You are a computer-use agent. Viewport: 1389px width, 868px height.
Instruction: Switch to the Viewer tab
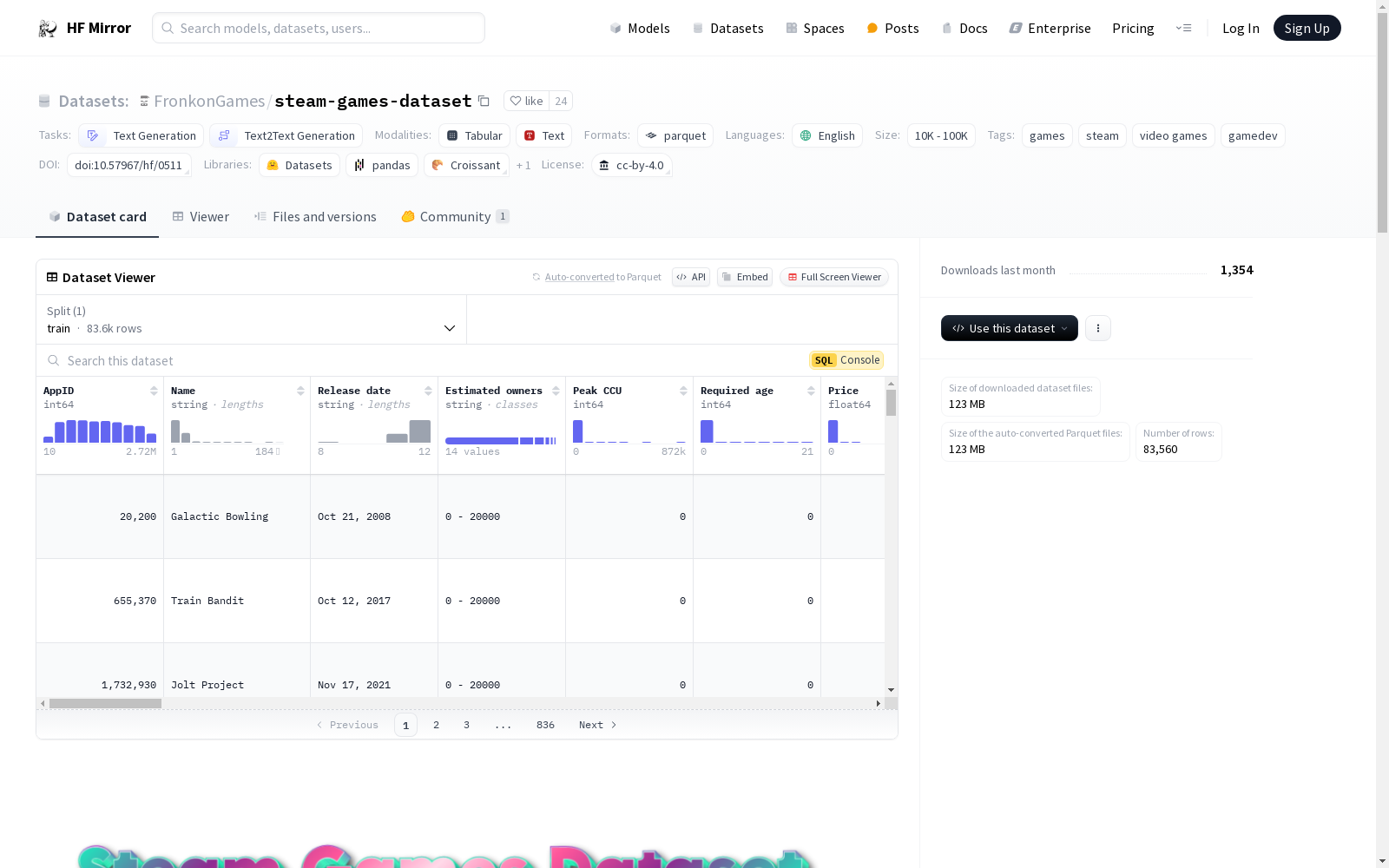point(201,217)
